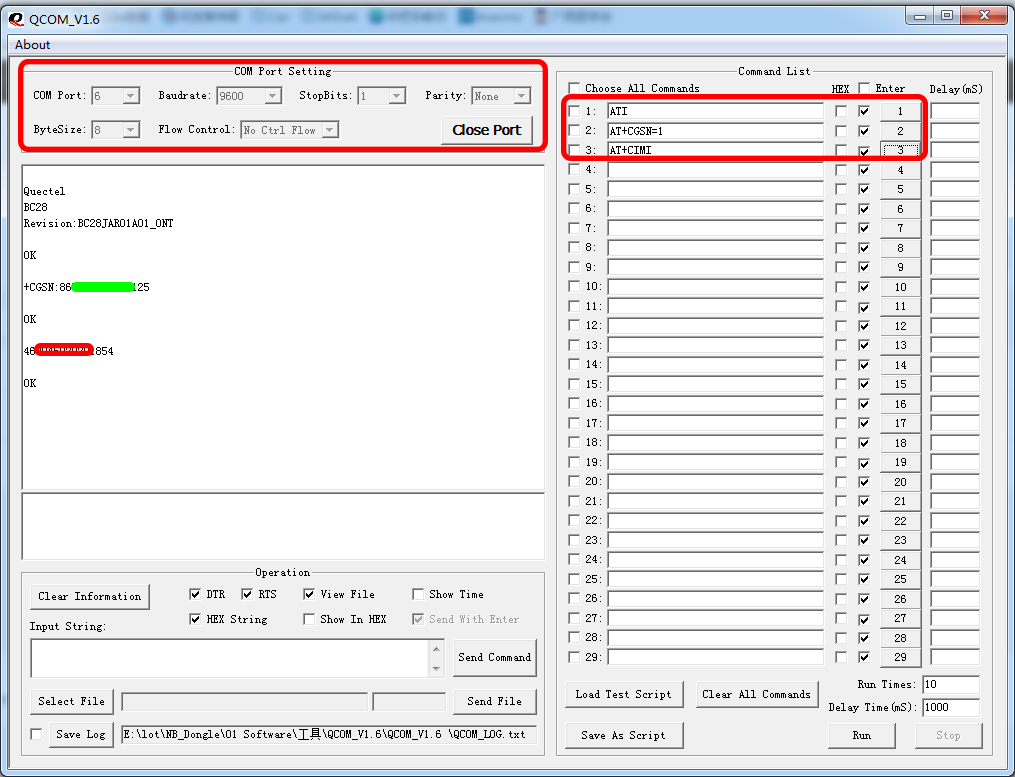Expand the StopBits dropdown
The width and height of the screenshot is (1015, 777).
point(397,96)
